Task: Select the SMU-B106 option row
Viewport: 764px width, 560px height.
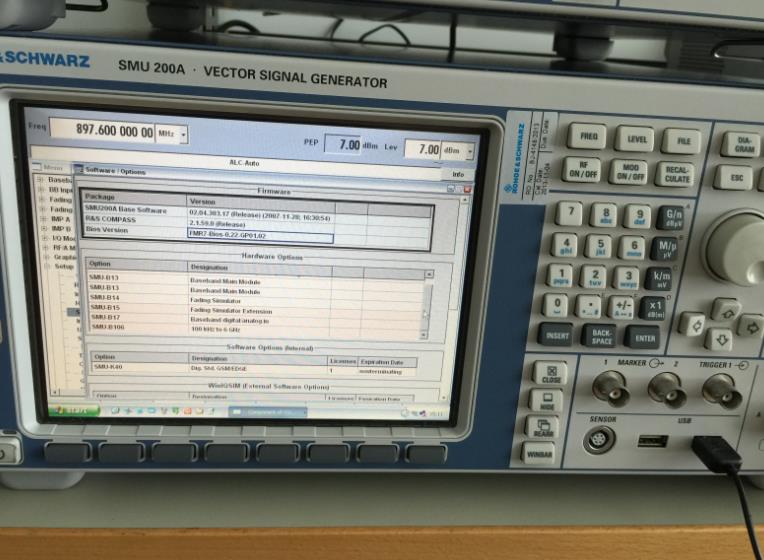Action: (256, 328)
